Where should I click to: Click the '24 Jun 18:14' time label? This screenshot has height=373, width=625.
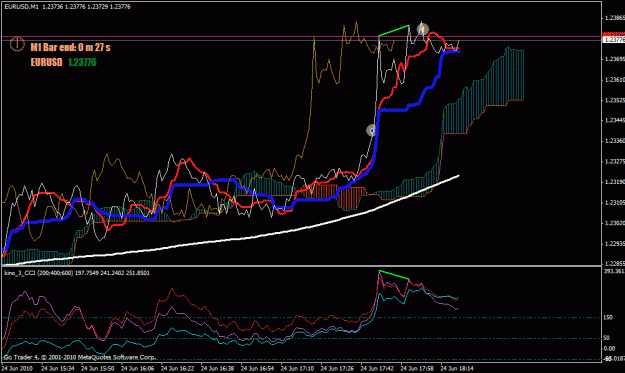click(457, 369)
